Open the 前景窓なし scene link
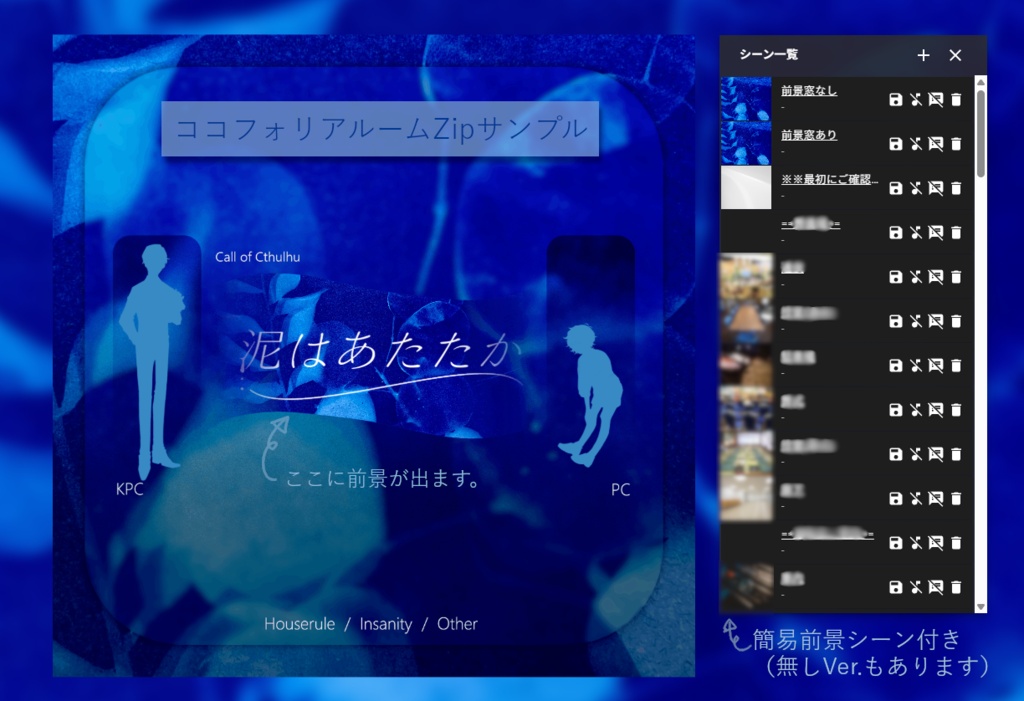 (x=808, y=91)
